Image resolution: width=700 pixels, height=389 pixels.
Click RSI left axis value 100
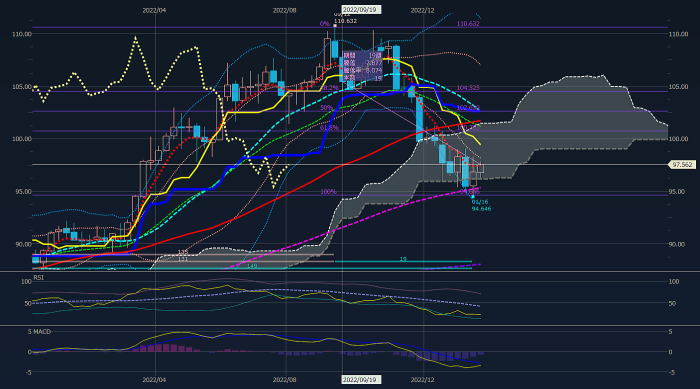click(x=26, y=282)
